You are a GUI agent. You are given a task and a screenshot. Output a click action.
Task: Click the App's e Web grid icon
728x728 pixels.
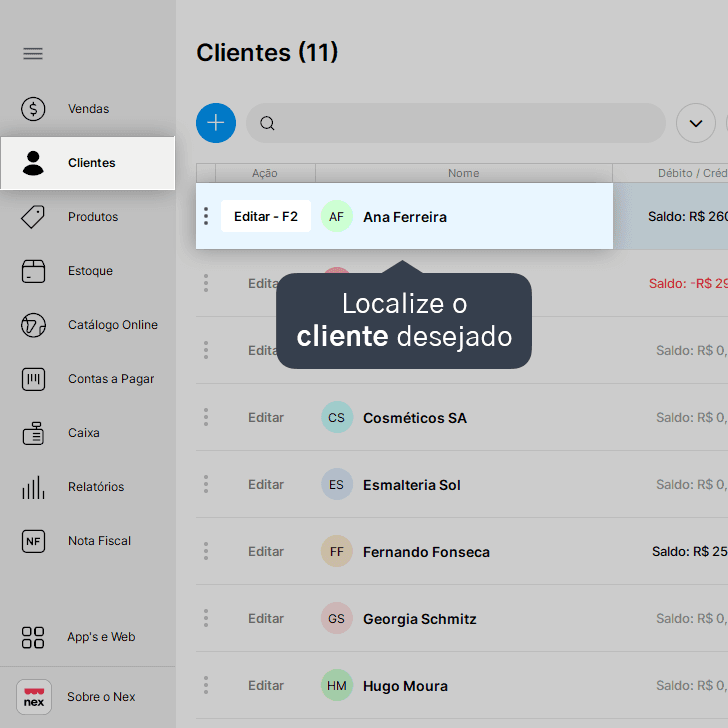pyautogui.click(x=33, y=637)
